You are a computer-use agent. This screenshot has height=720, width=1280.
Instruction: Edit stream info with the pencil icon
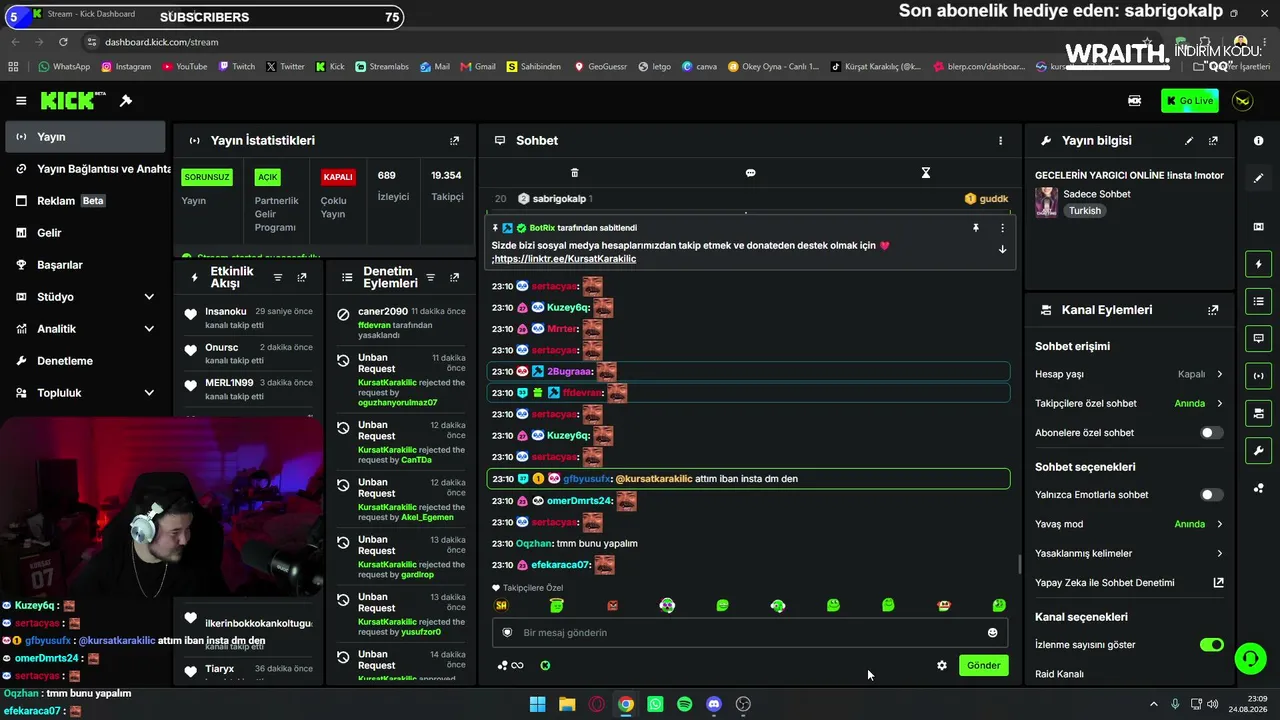click(1189, 141)
